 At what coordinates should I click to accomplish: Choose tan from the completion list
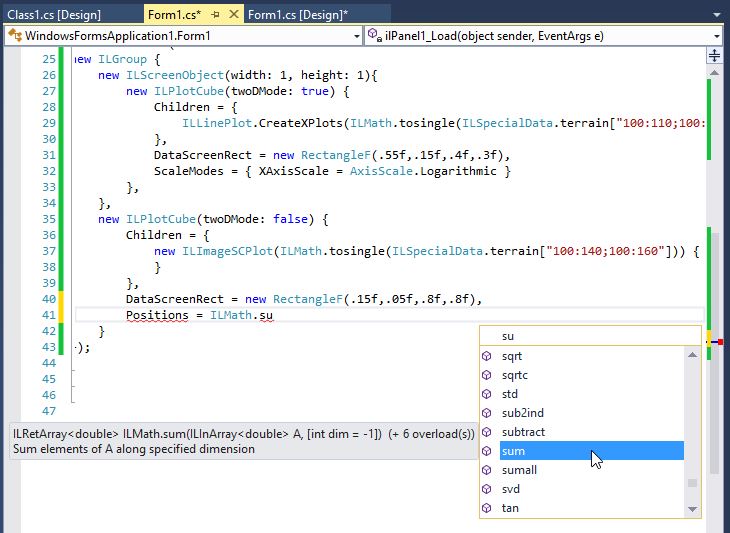pyautogui.click(x=592, y=508)
